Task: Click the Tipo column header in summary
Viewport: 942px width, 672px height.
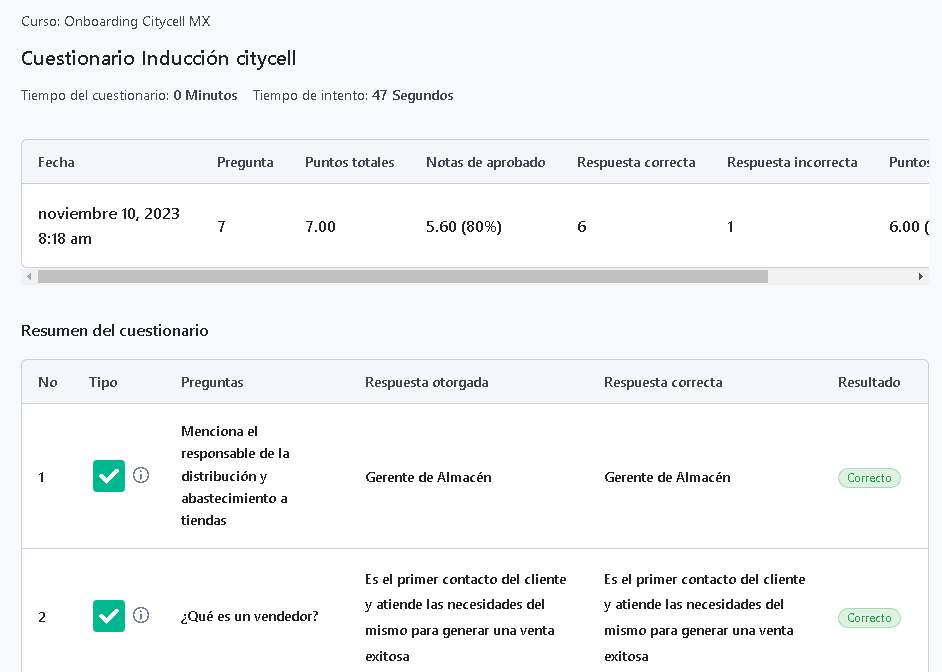Action: click(103, 382)
